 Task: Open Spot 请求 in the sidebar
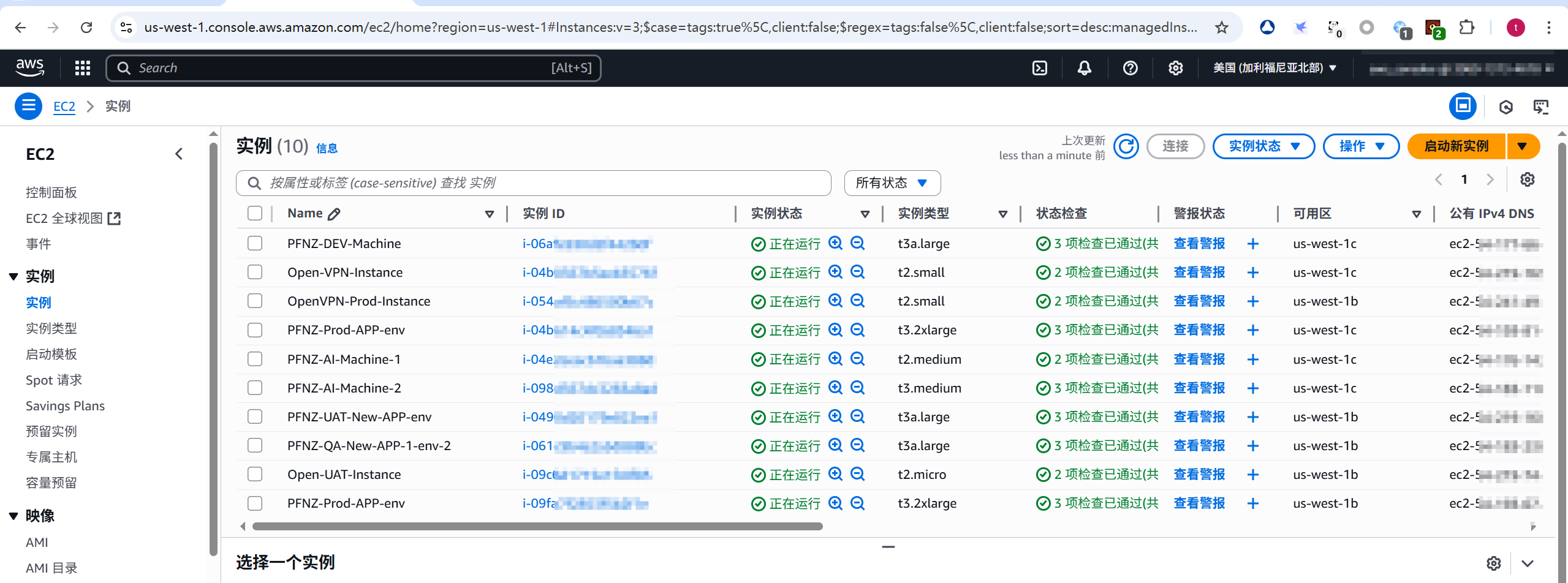(54, 380)
